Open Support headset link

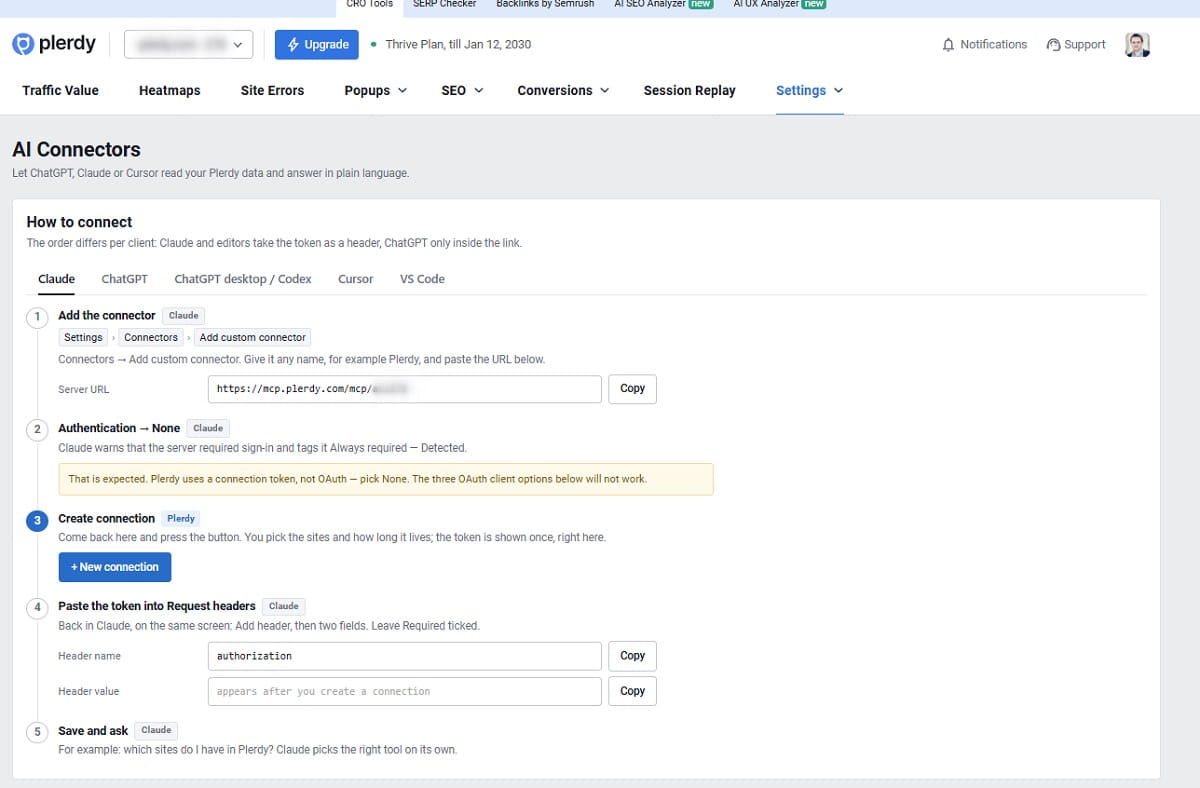(x=1076, y=45)
